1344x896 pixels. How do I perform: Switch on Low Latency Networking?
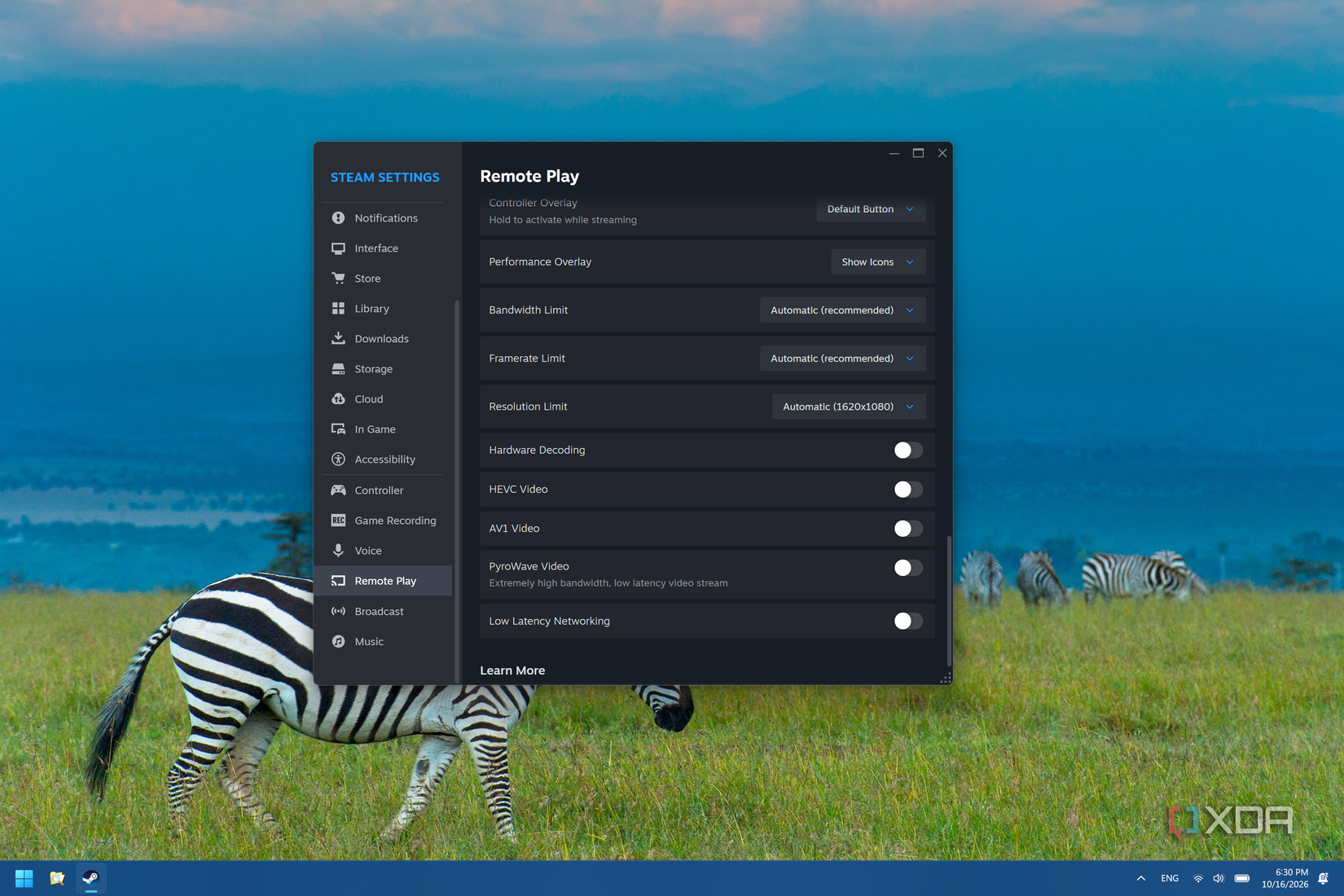[x=908, y=621]
